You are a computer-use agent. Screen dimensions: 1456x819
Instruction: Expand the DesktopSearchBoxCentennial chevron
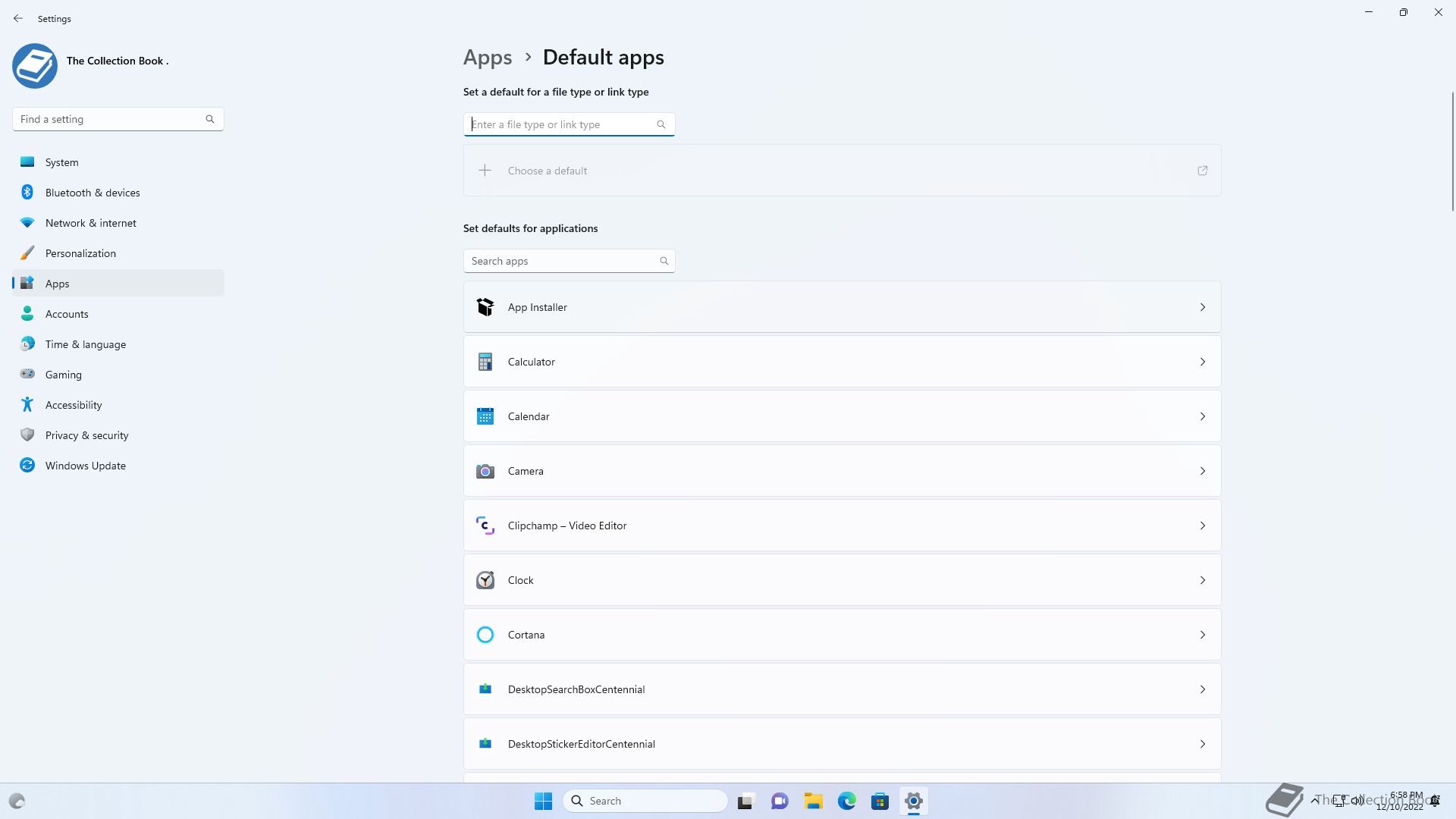pyautogui.click(x=1202, y=689)
